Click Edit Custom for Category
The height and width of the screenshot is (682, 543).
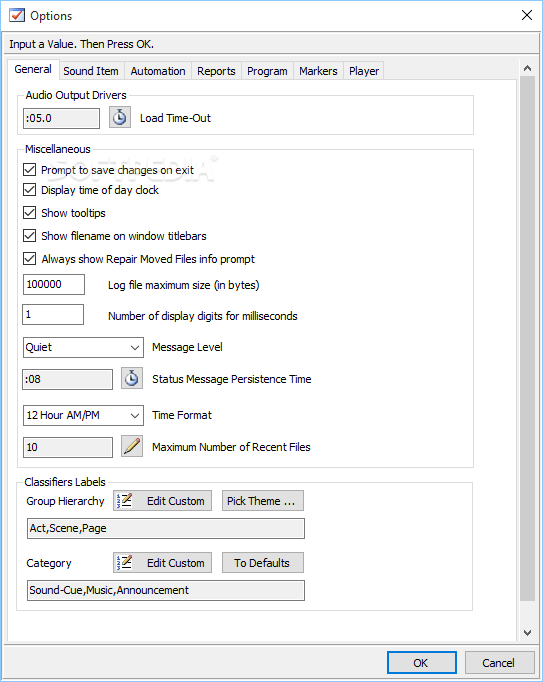coord(162,563)
